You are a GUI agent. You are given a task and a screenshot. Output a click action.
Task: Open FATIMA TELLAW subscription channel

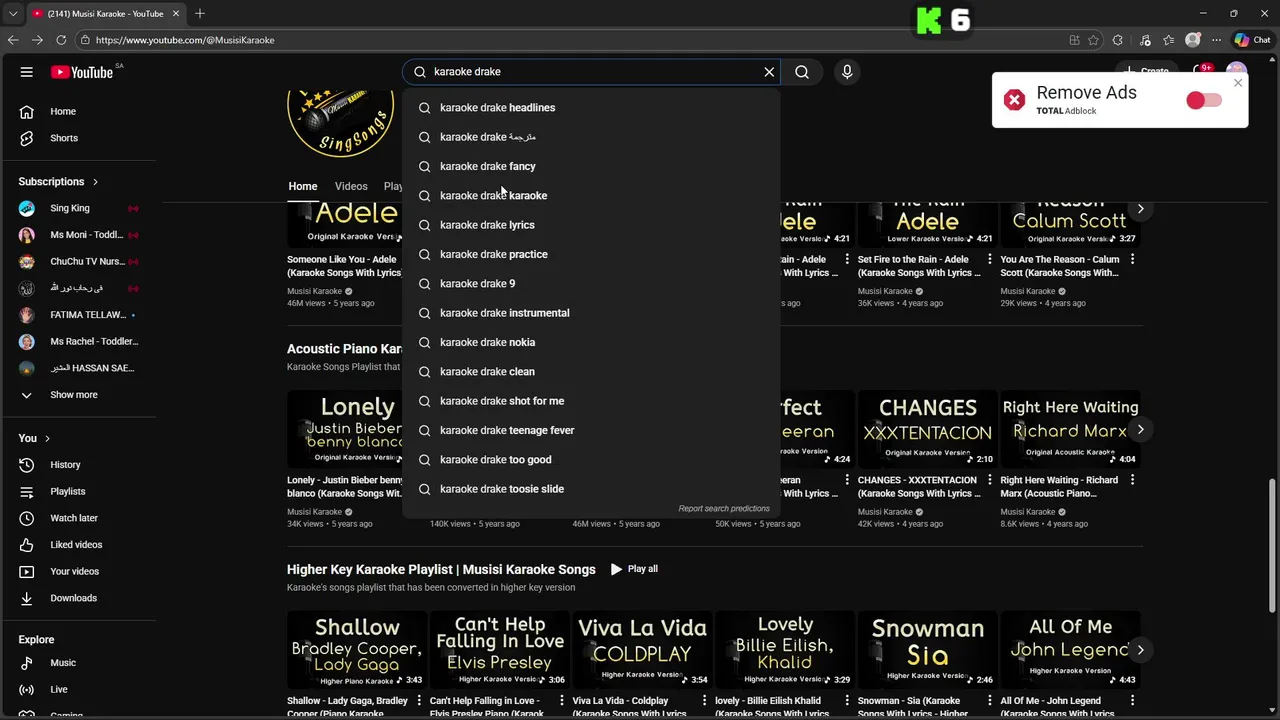click(78, 315)
